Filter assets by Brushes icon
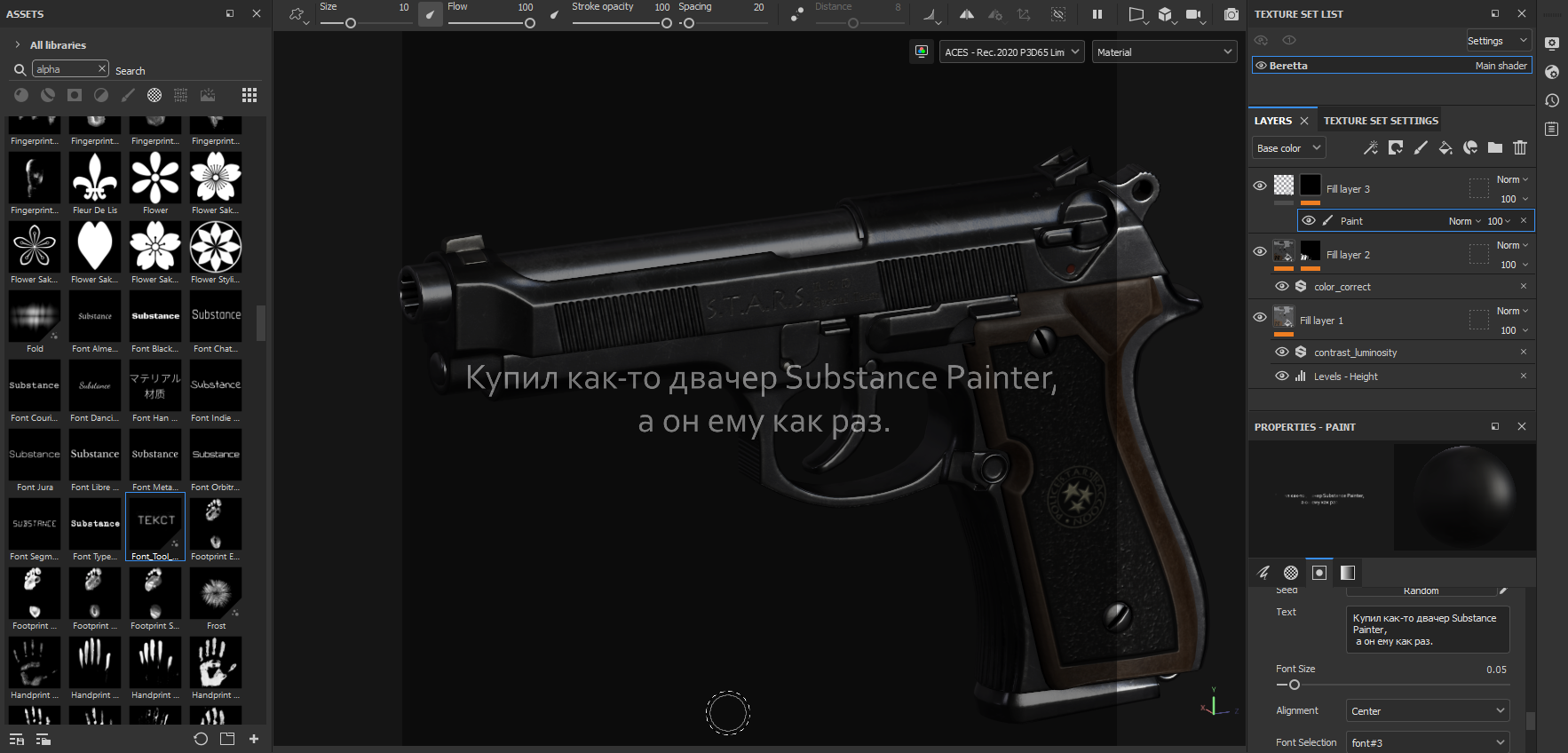This screenshot has height=753, width=1568. click(x=128, y=95)
